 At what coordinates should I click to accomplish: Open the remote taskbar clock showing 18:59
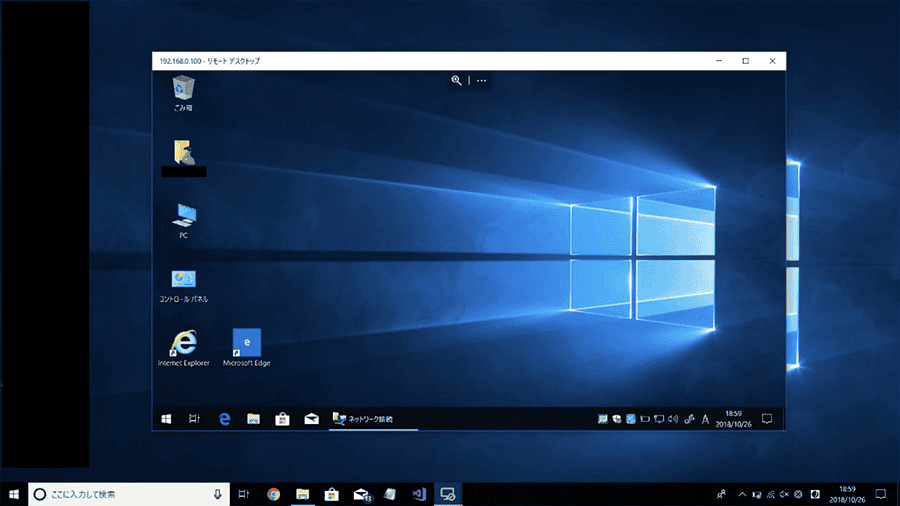734,419
